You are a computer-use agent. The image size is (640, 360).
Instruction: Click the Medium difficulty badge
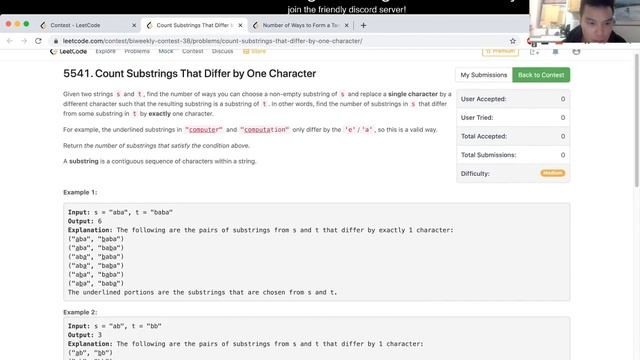coord(553,173)
